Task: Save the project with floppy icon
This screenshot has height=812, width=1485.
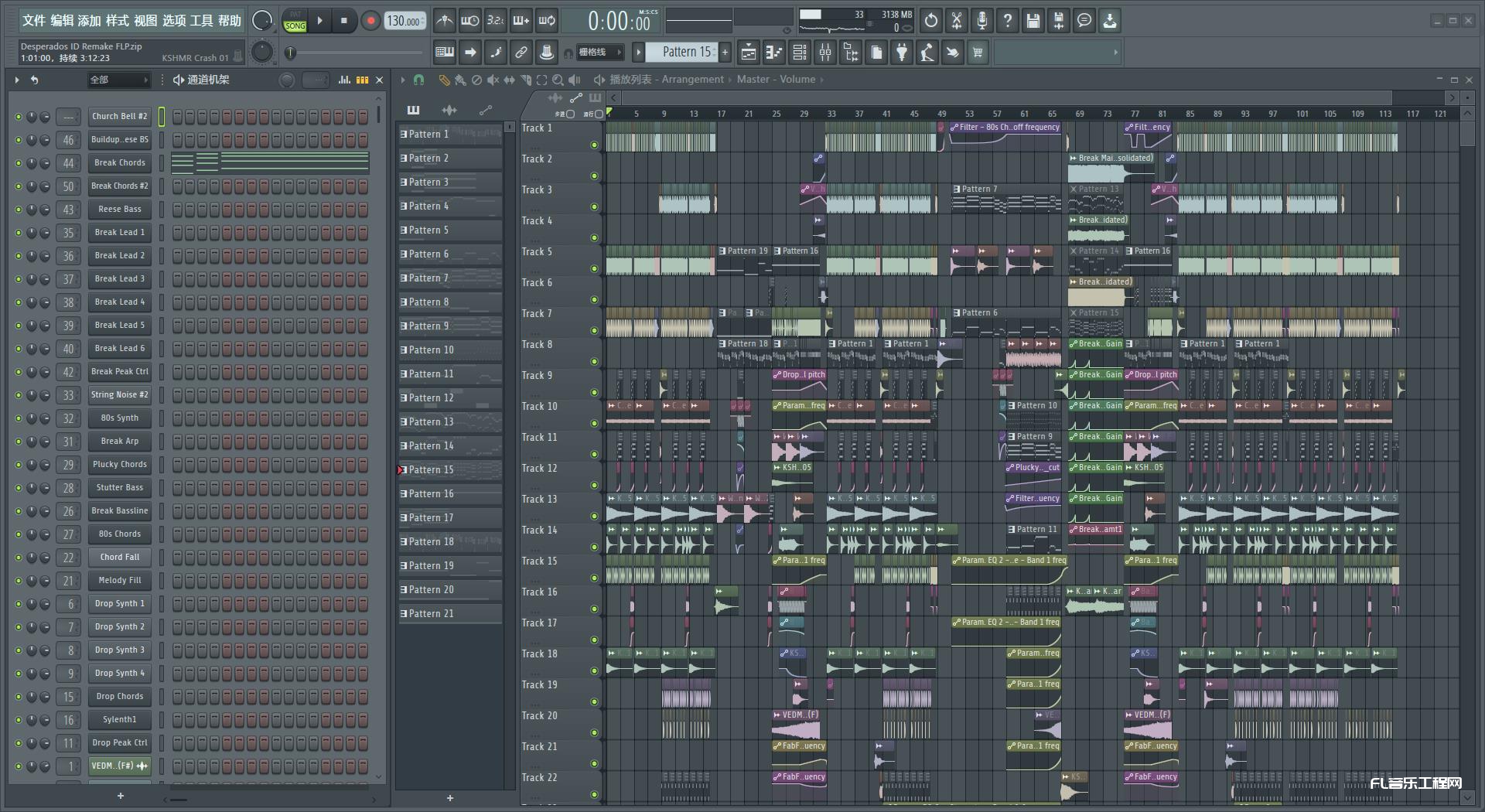Action: [x=1033, y=21]
